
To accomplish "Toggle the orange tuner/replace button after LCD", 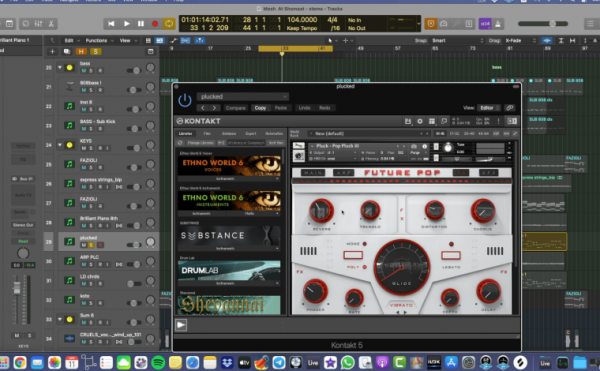I will pos(431,24).
